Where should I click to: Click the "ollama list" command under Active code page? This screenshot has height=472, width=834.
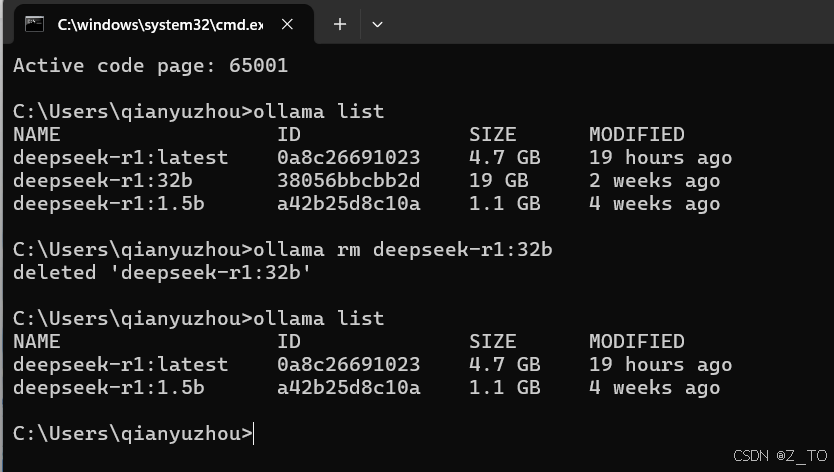click(318, 111)
